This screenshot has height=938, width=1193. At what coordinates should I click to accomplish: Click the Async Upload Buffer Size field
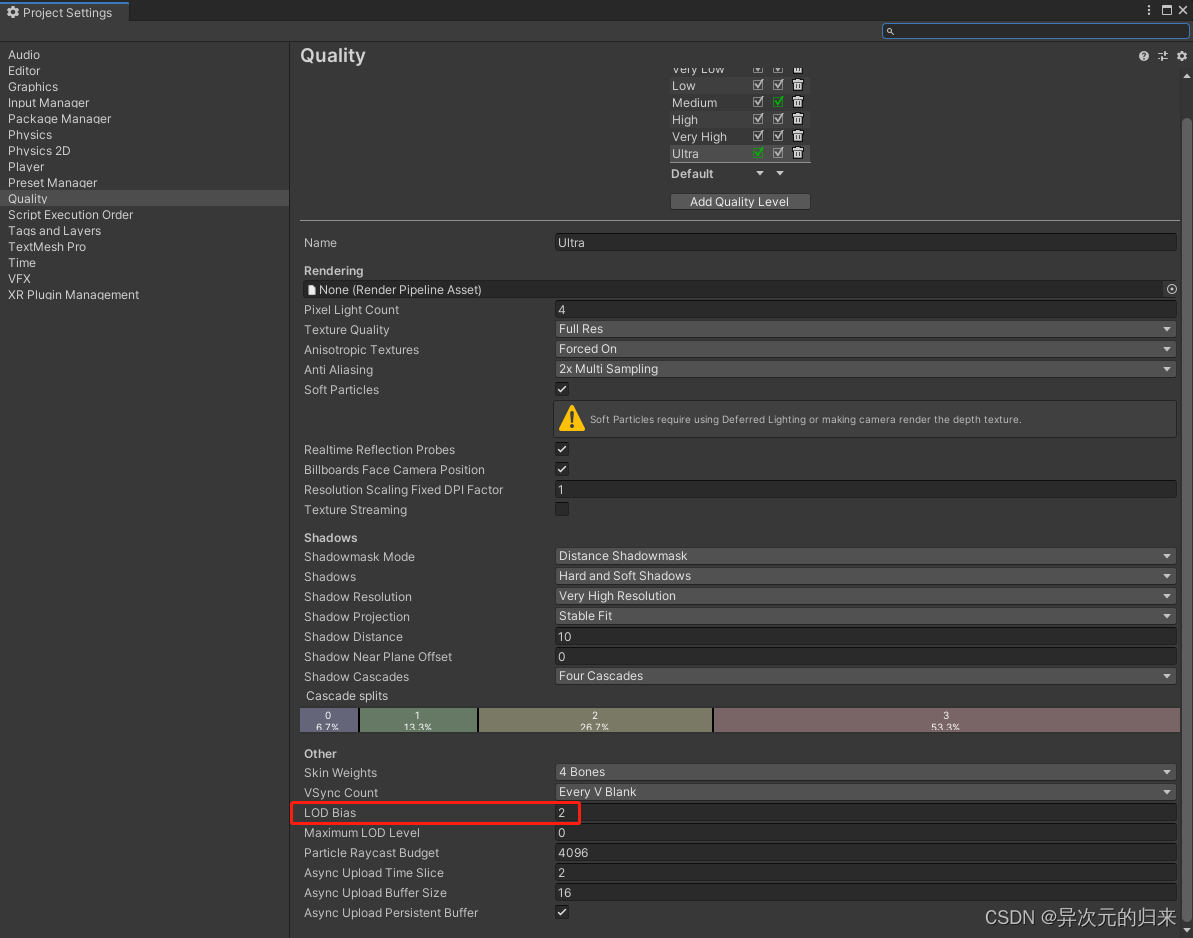(x=866, y=892)
